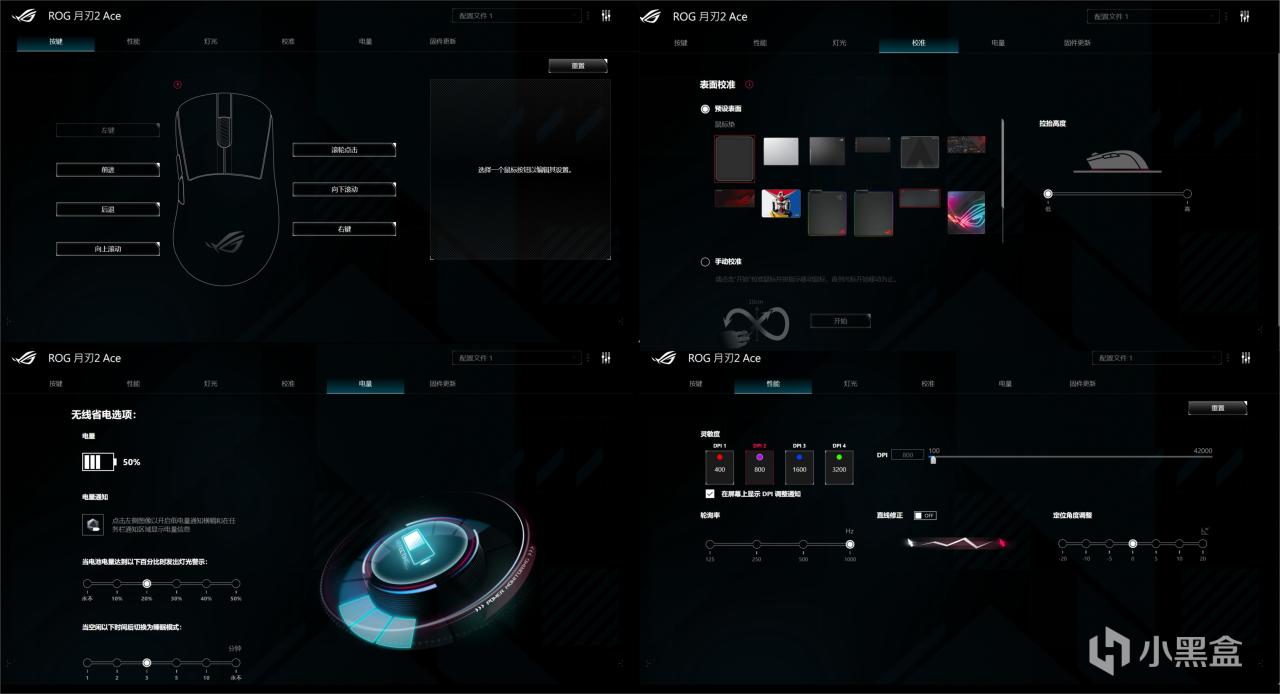1280x694 pixels.
Task: Click 重置 button in the 按键 window
Action: tap(578, 65)
